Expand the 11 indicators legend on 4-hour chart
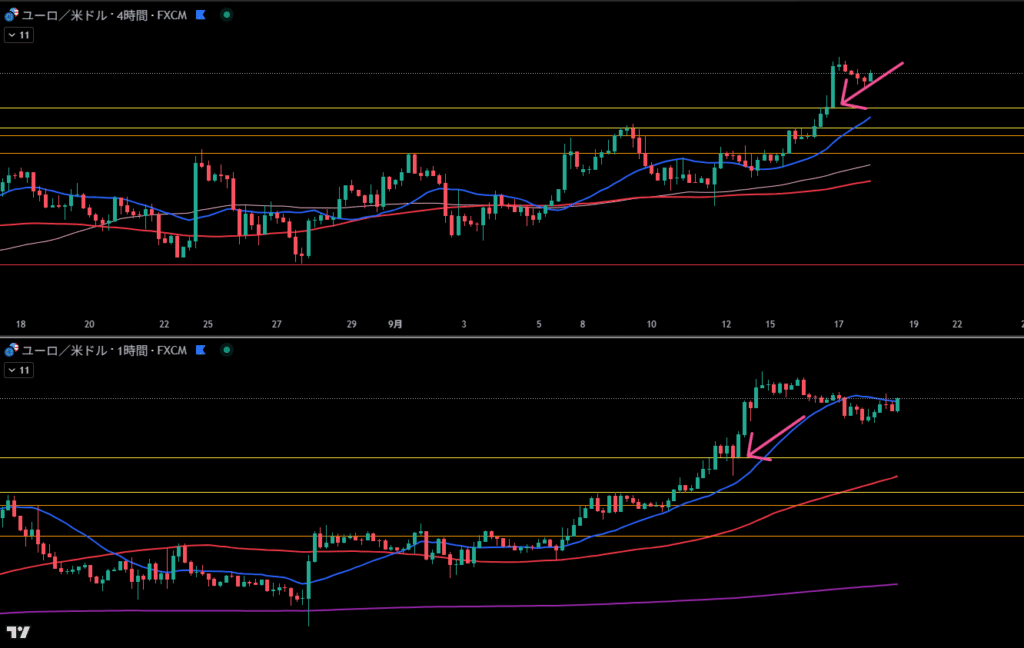 point(18,35)
